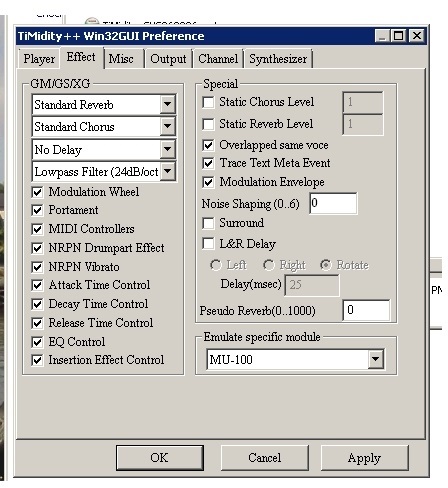
Task: Open the Lowpass Filter dropdown
Action: (168, 171)
